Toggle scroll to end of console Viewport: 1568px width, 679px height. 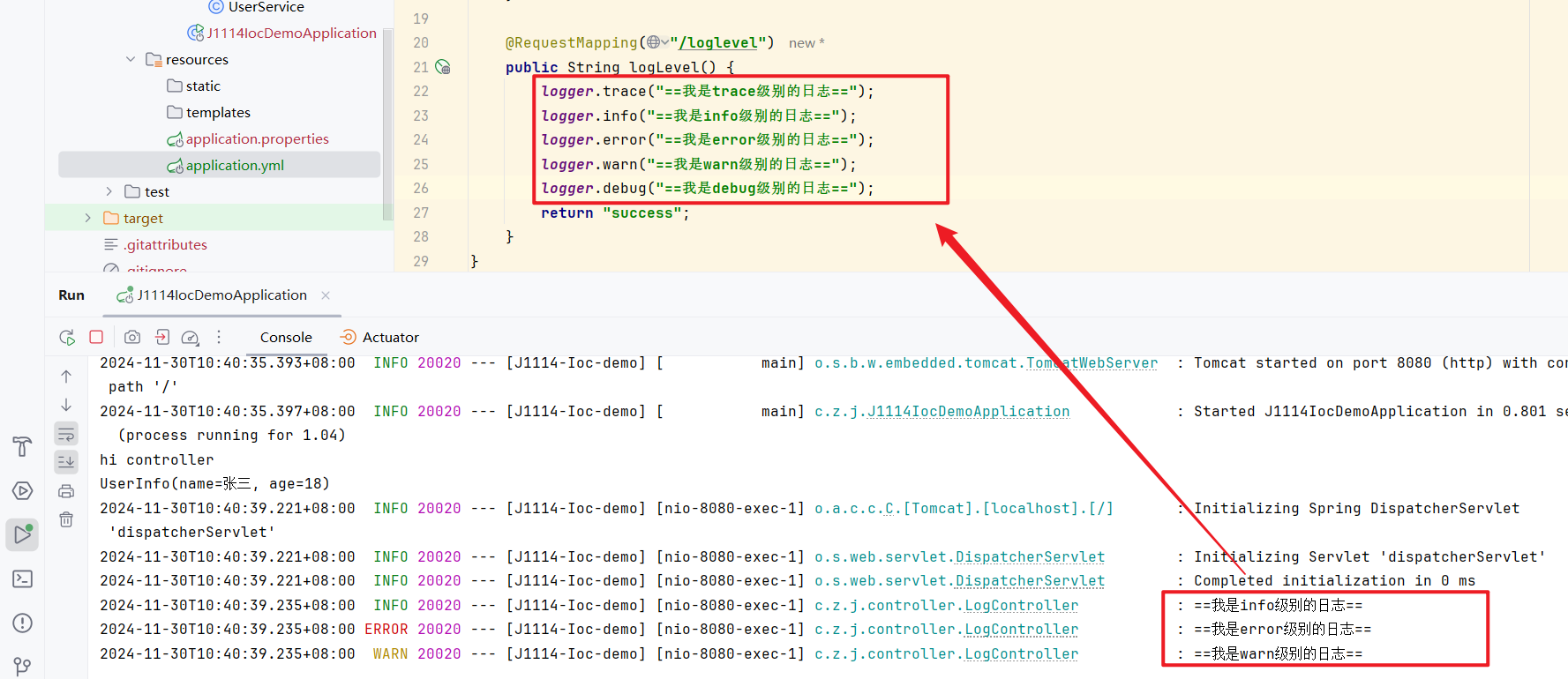tap(66, 461)
